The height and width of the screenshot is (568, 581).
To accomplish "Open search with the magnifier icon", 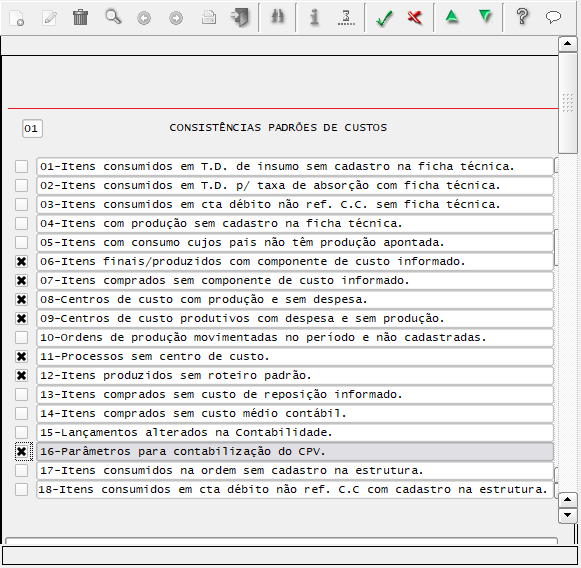I will click(x=113, y=17).
